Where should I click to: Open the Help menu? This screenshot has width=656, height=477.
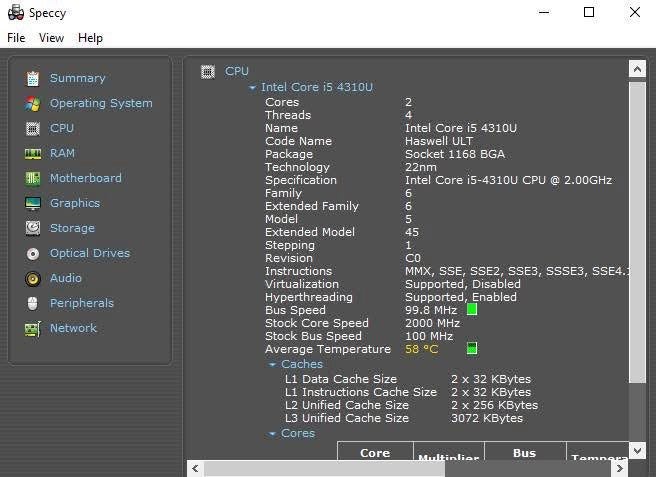pos(90,38)
